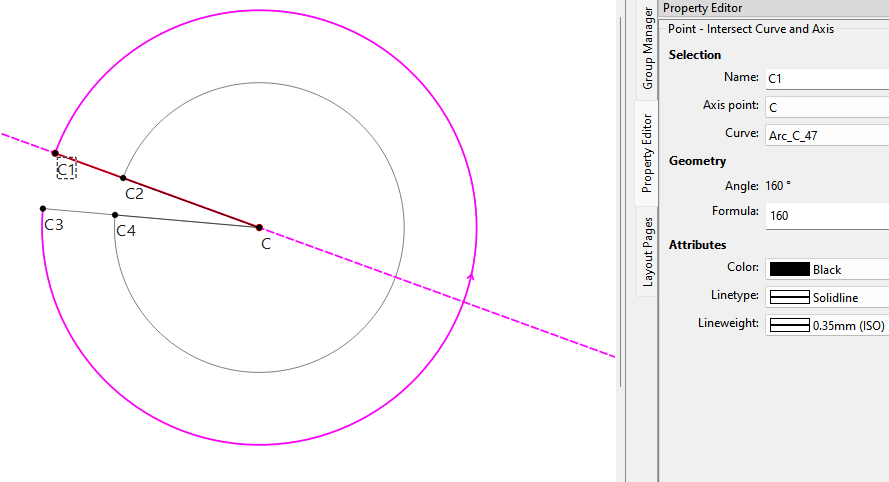The height and width of the screenshot is (482, 889).
Task: Click the line thickness preview icon in Lineweight
Action: pyautogui.click(x=789, y=325)
